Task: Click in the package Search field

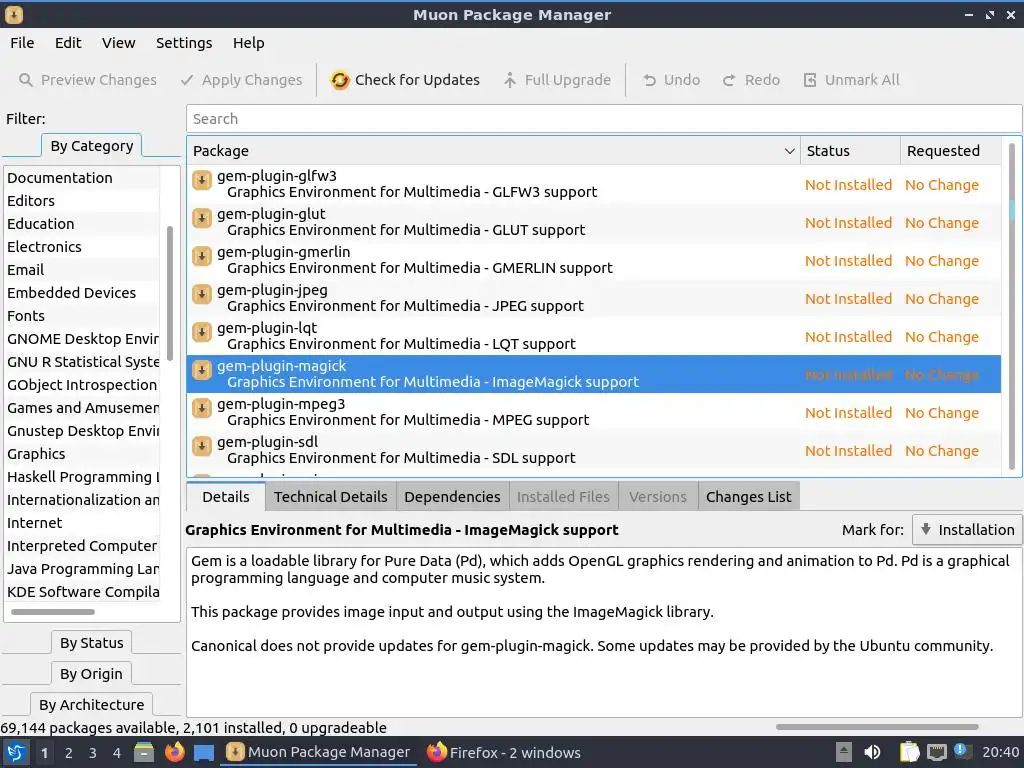Action: coord(603,119)
